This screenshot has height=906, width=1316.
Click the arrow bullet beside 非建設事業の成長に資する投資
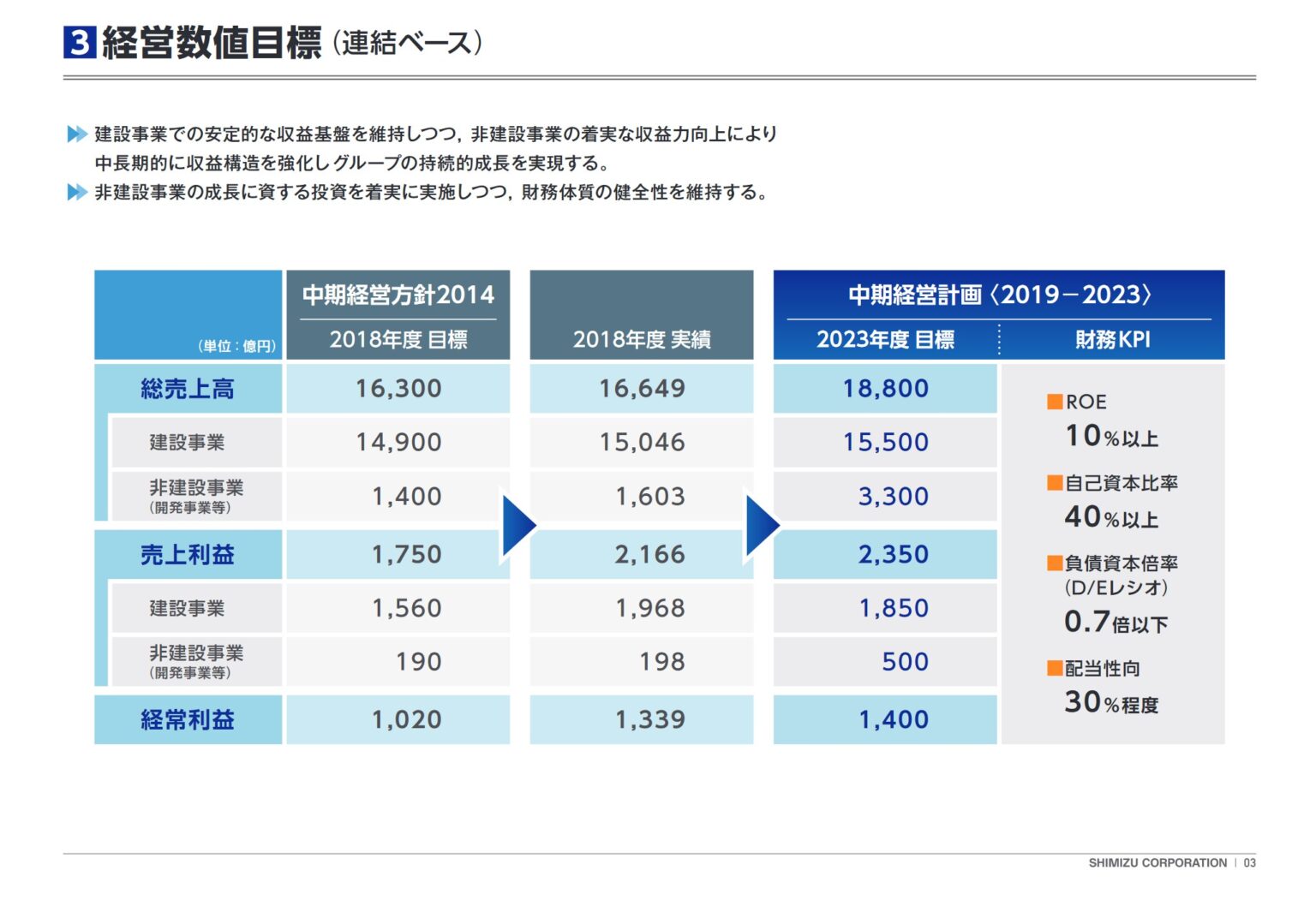(77, 192)
